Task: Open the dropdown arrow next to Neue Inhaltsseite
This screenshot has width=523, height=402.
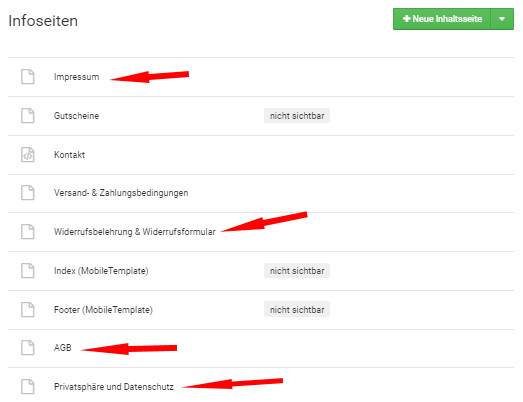Action: (x=502, y=19)
